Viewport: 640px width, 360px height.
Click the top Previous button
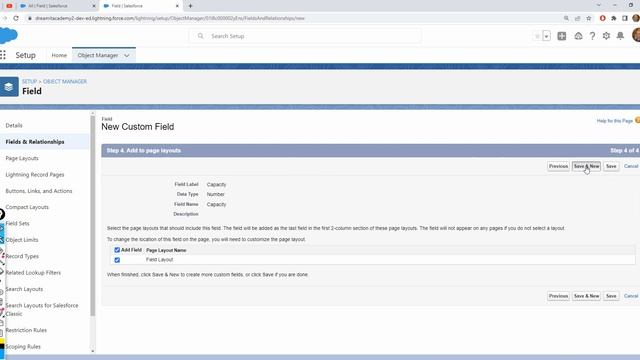point(558,166)
